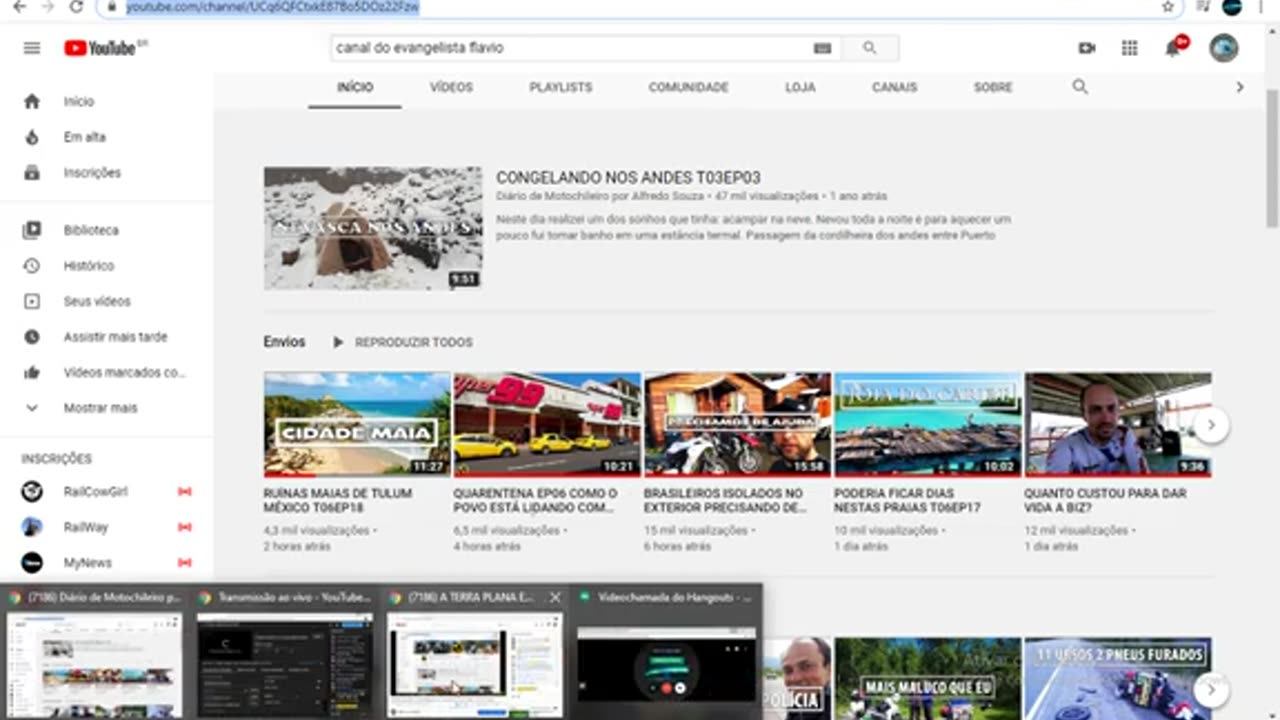Select Diário de Motochileiro taskbar window preview
This screenshot has width=1280, height=720.
click(x=94, y=652)
